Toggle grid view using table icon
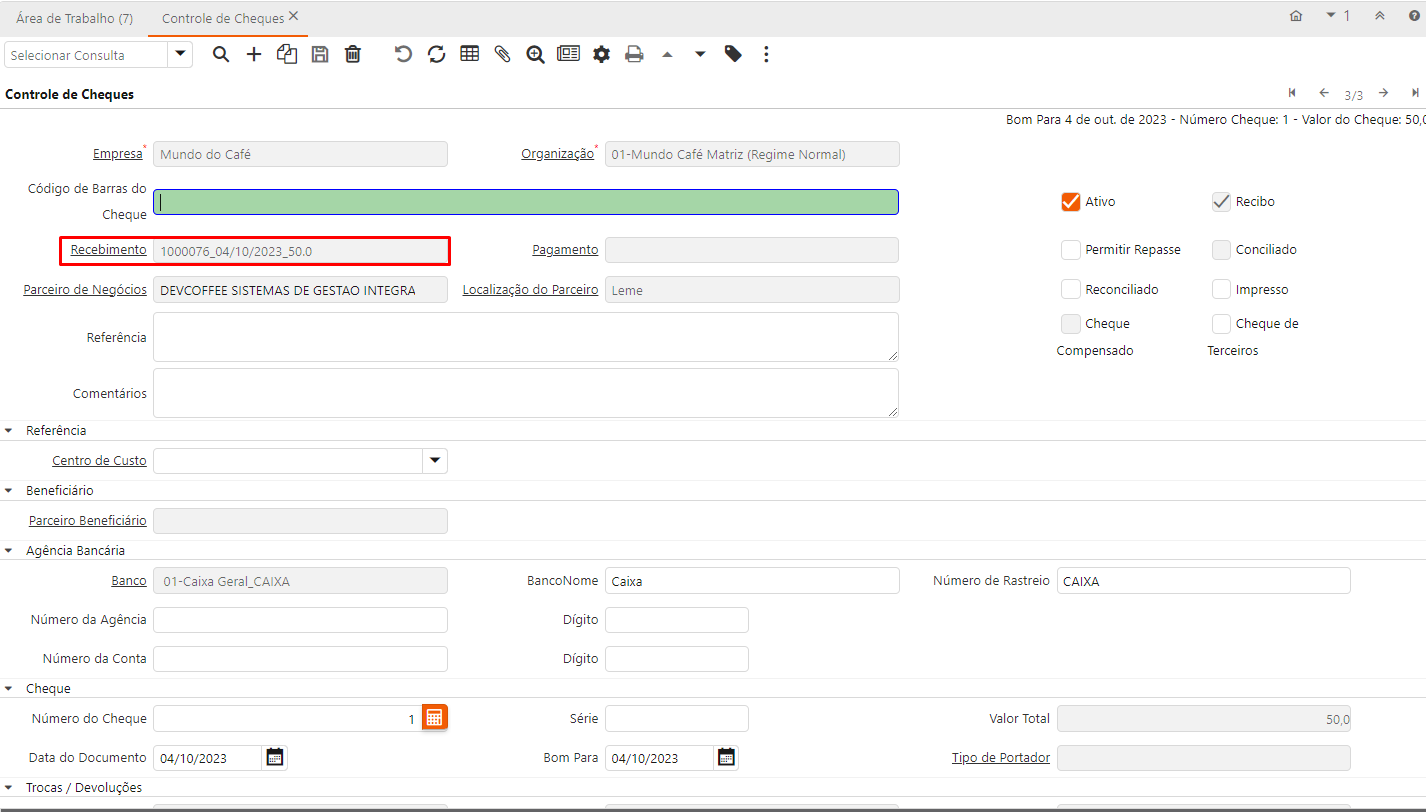This screenshot has height=812, width=1426. point(469,54)
